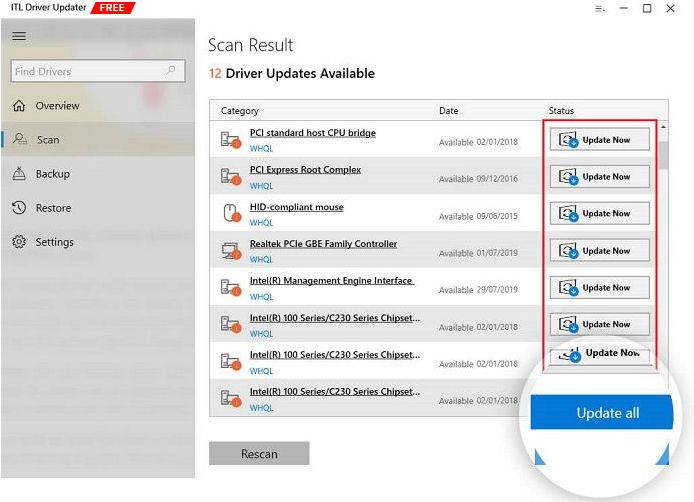Viewport: 694px width, 502px height.
Task: Click the Rescan button
Action: point(259,453)
